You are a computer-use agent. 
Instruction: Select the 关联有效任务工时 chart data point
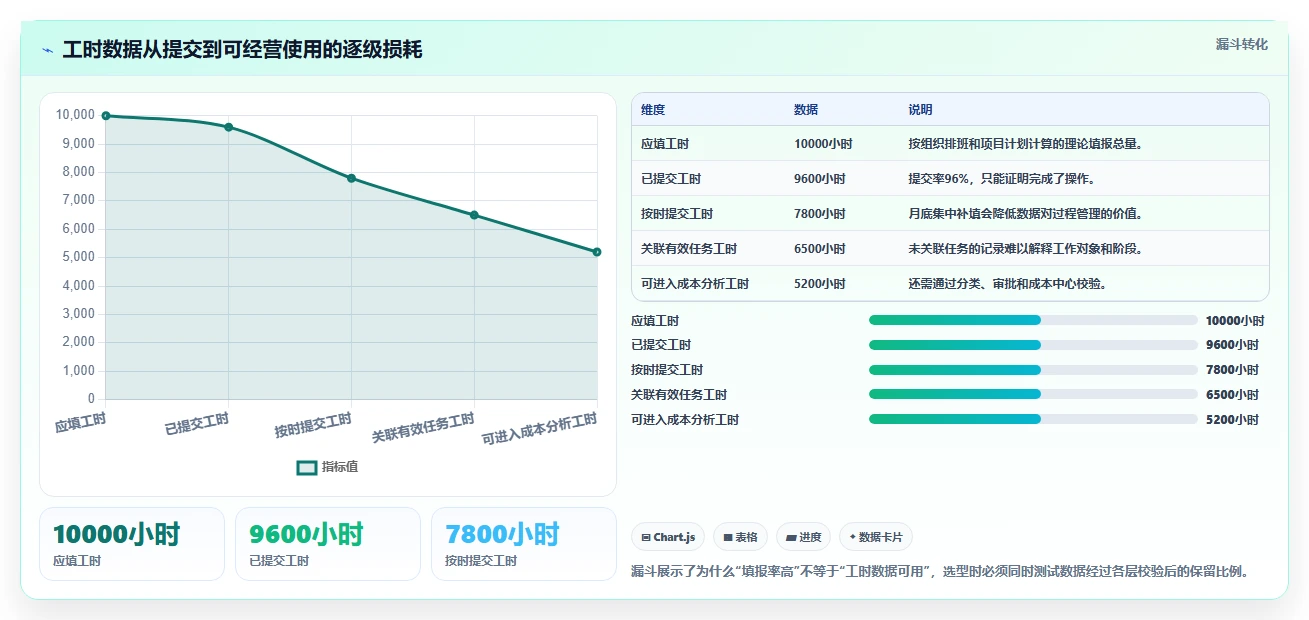[x=474, y=215]
